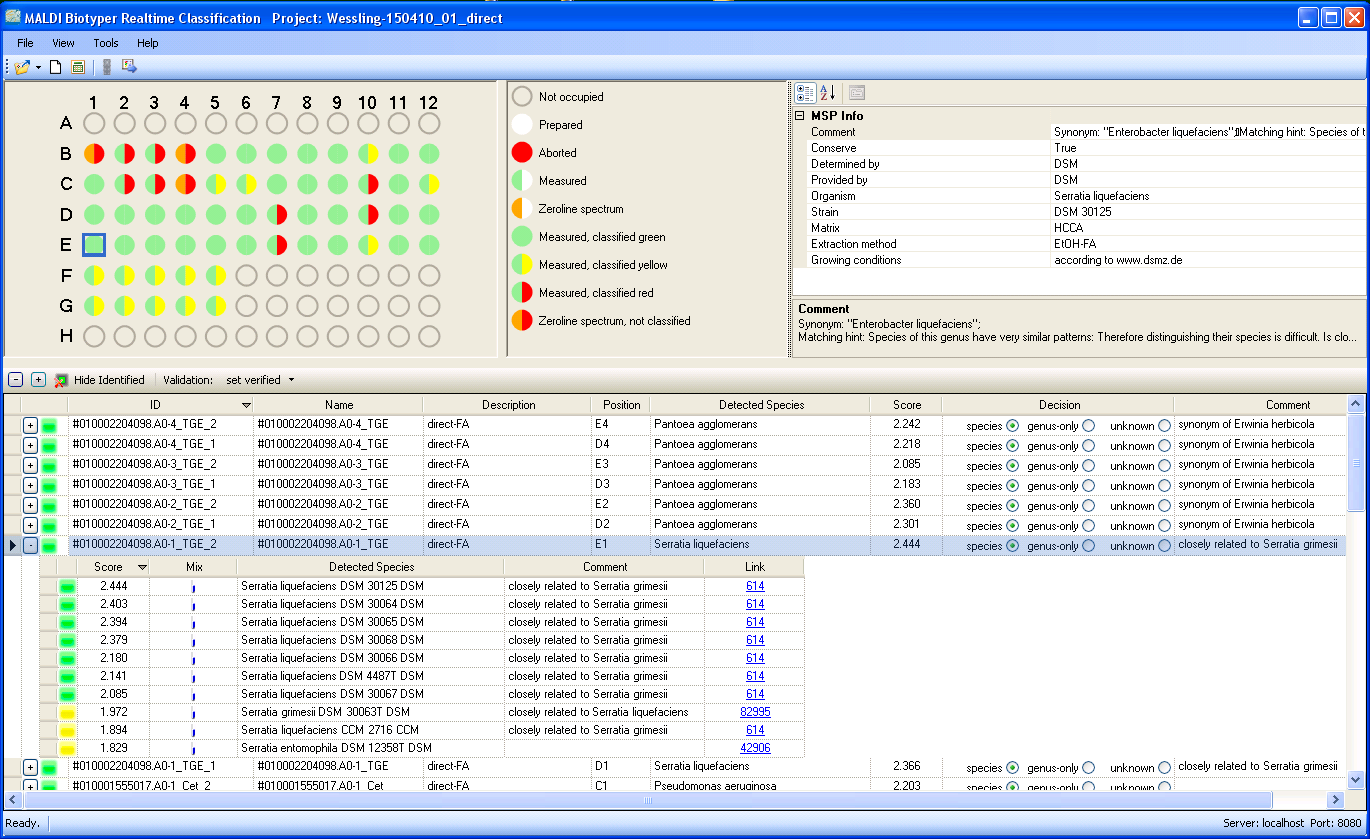Open link 614 for DSM 30125
Viewport: 1370px width, 839px height.
[x=755, y=586]
